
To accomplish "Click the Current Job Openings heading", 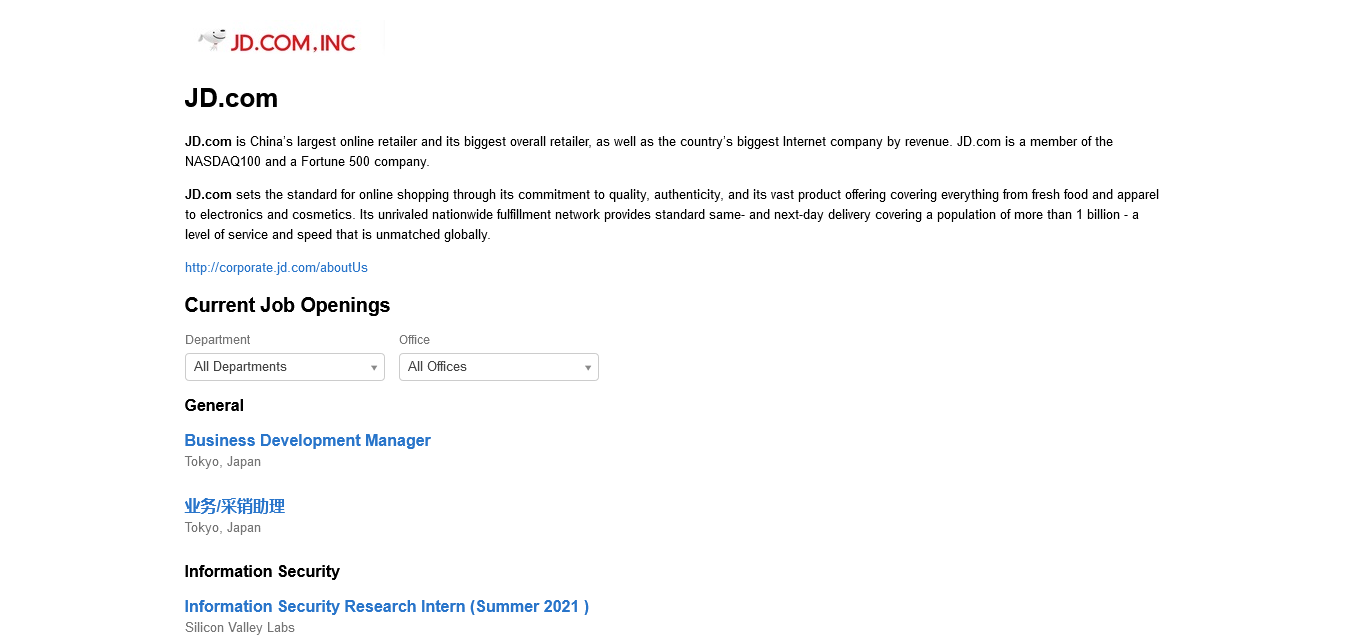I will (287, 305).
